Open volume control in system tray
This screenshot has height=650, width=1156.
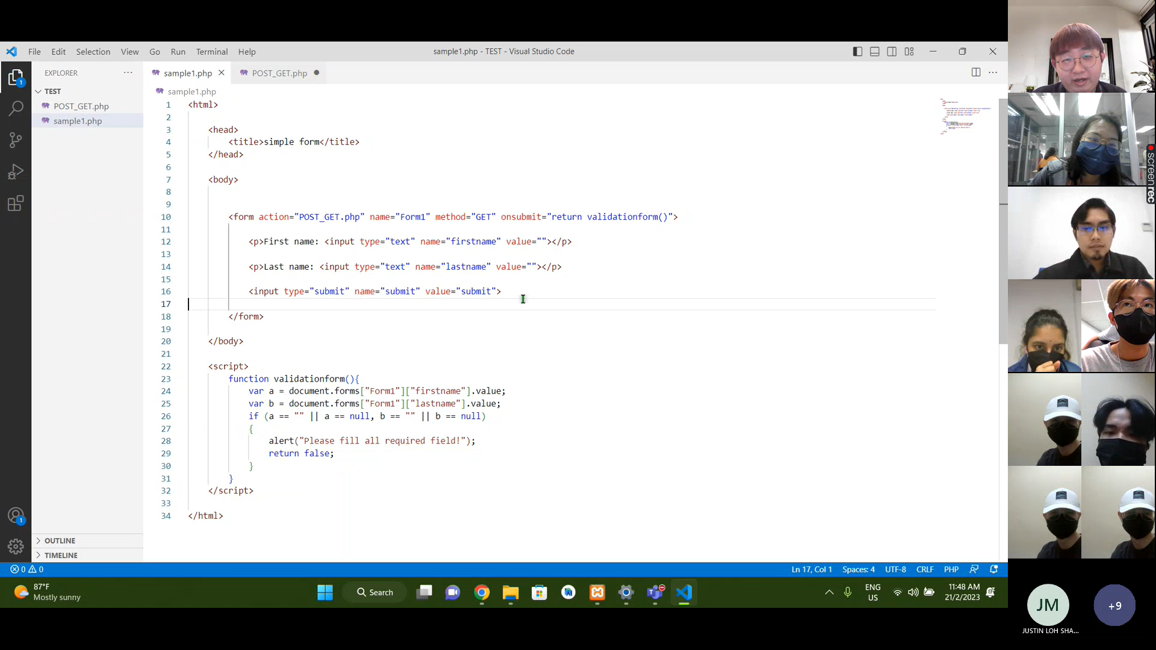pyautogui.click(x=913, y=593)
